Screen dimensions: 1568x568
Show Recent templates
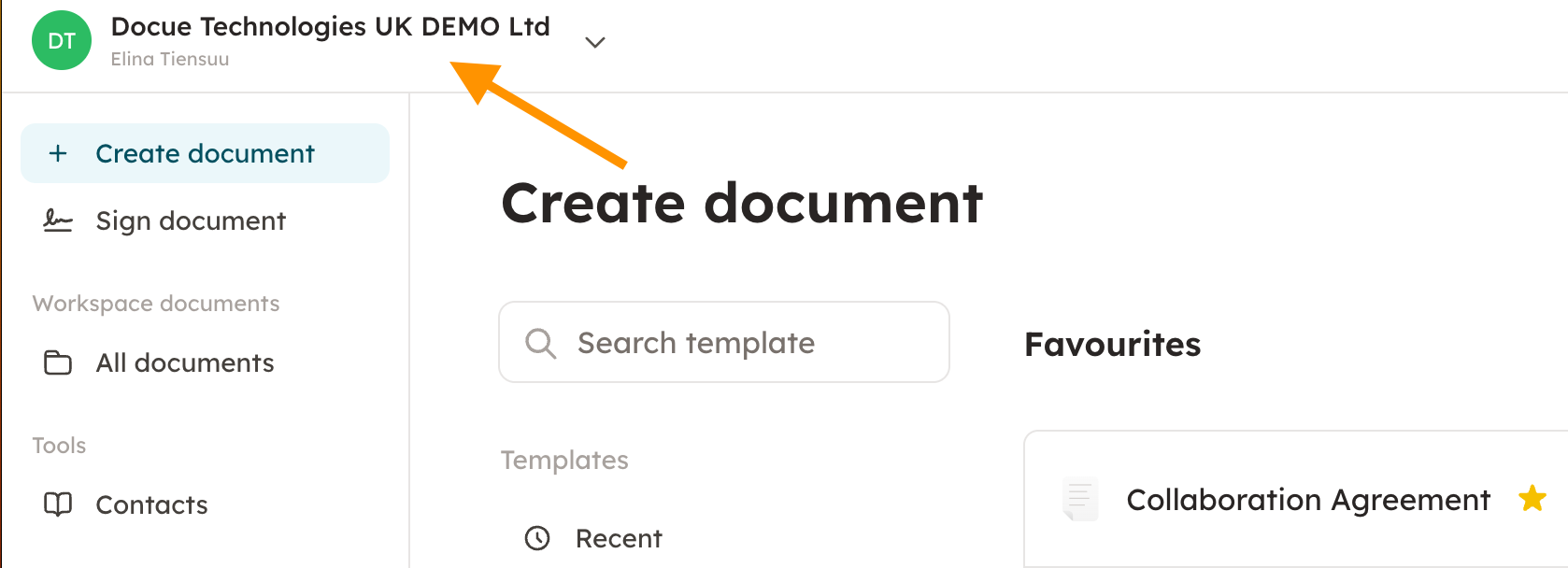tap(619, 538)
